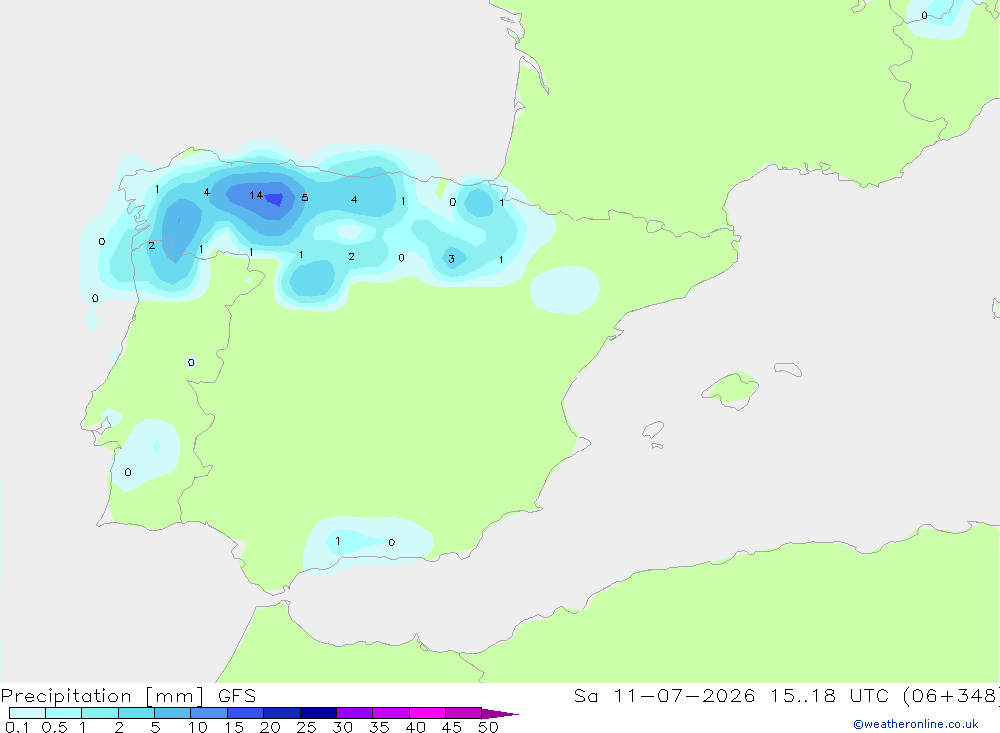Pick the 5–10 mm legend color swatch
Image resolution: width=1000 pixels, height=733 pixels.
pos(172,713)
